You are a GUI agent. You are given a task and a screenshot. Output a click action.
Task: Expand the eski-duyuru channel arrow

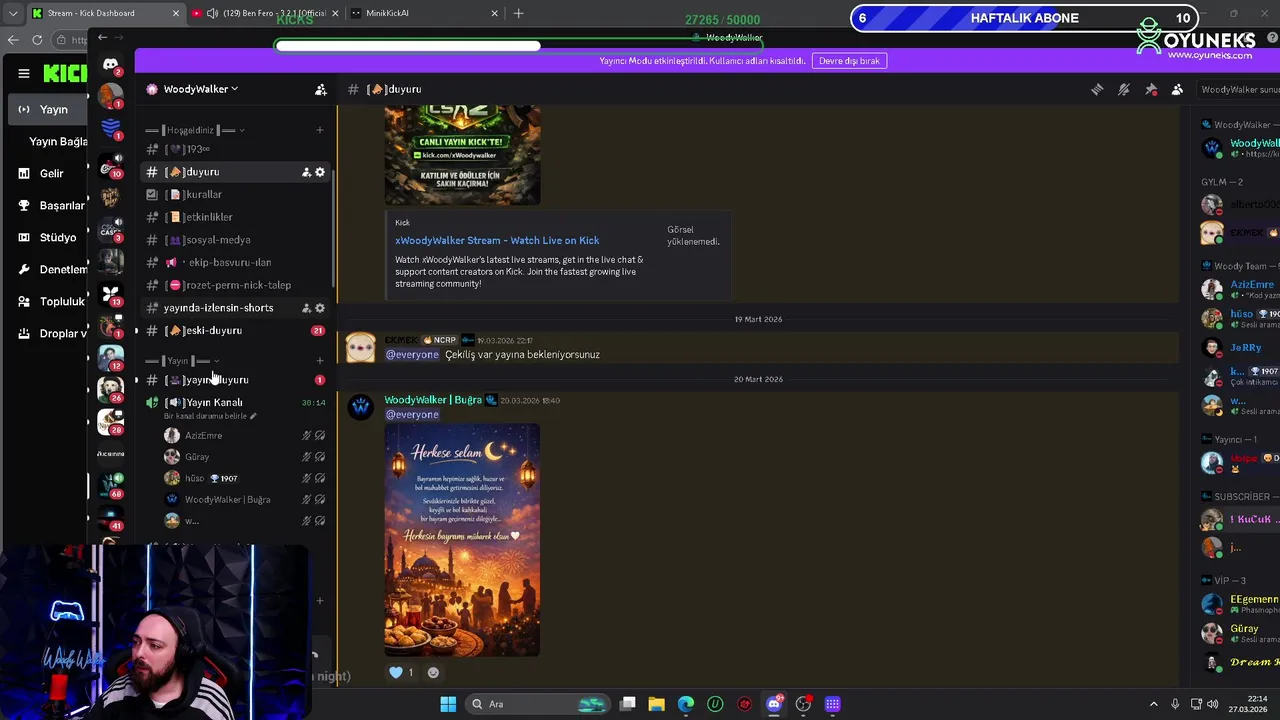pyautogui.click(x=137, y=330)
